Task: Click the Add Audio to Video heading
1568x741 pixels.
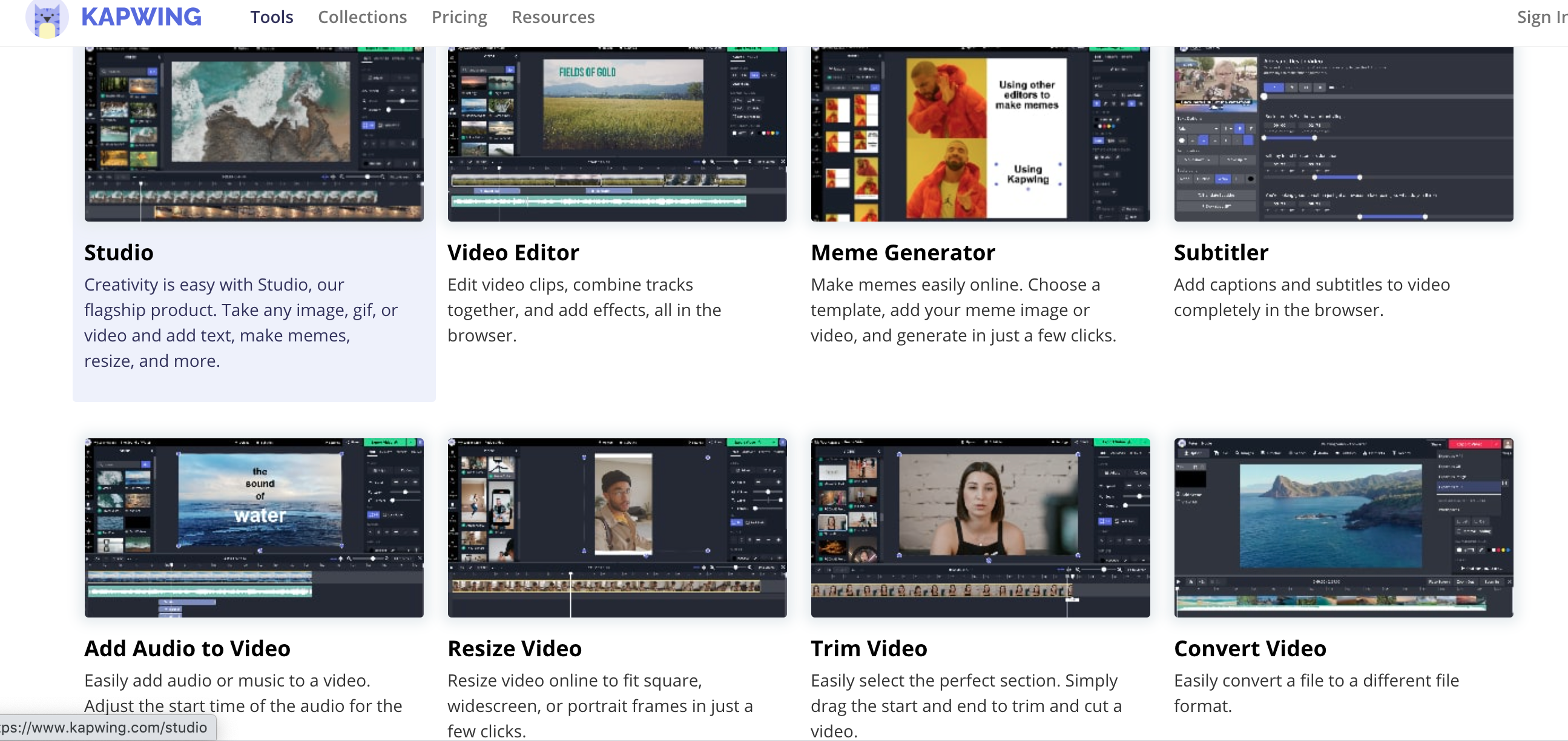Action: (x=188, y=648)
